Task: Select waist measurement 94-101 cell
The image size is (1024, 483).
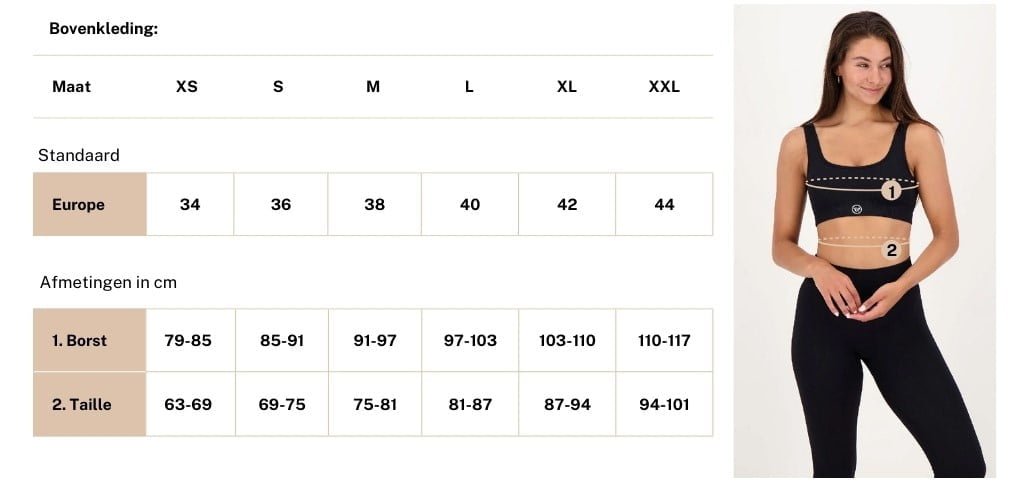Action: [664, 405]
